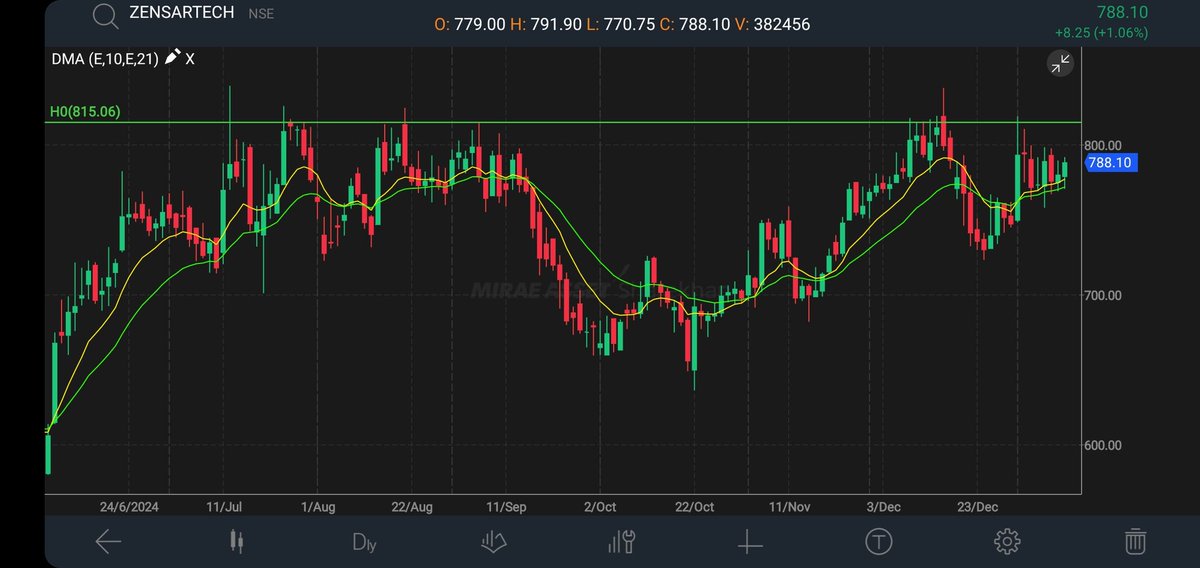
Task: Activate the crosshair tool
Action: coord(750,542)
